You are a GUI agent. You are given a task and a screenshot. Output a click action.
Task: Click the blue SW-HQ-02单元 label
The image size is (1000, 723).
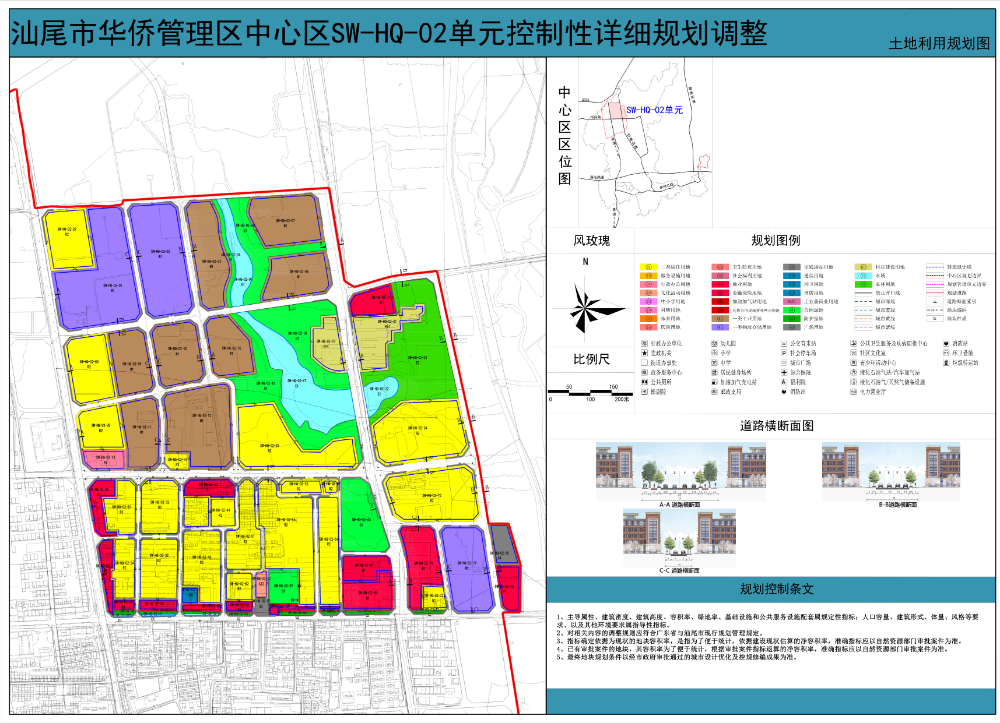click(x=653, y=109)
